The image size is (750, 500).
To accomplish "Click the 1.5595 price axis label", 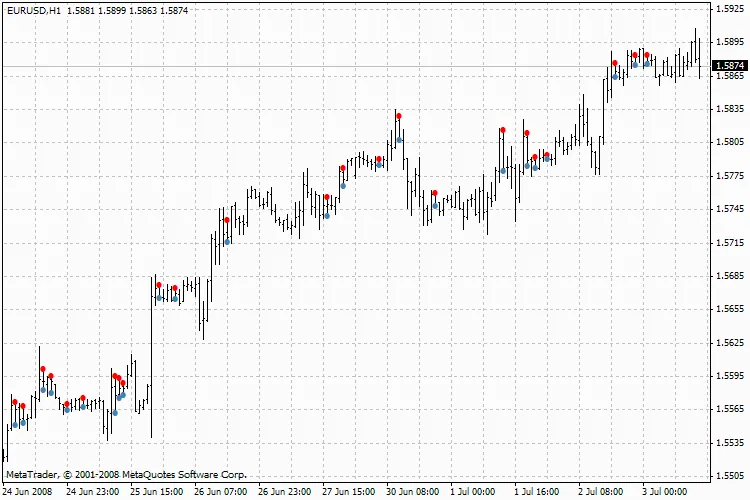I will click(x=729, y=376).
